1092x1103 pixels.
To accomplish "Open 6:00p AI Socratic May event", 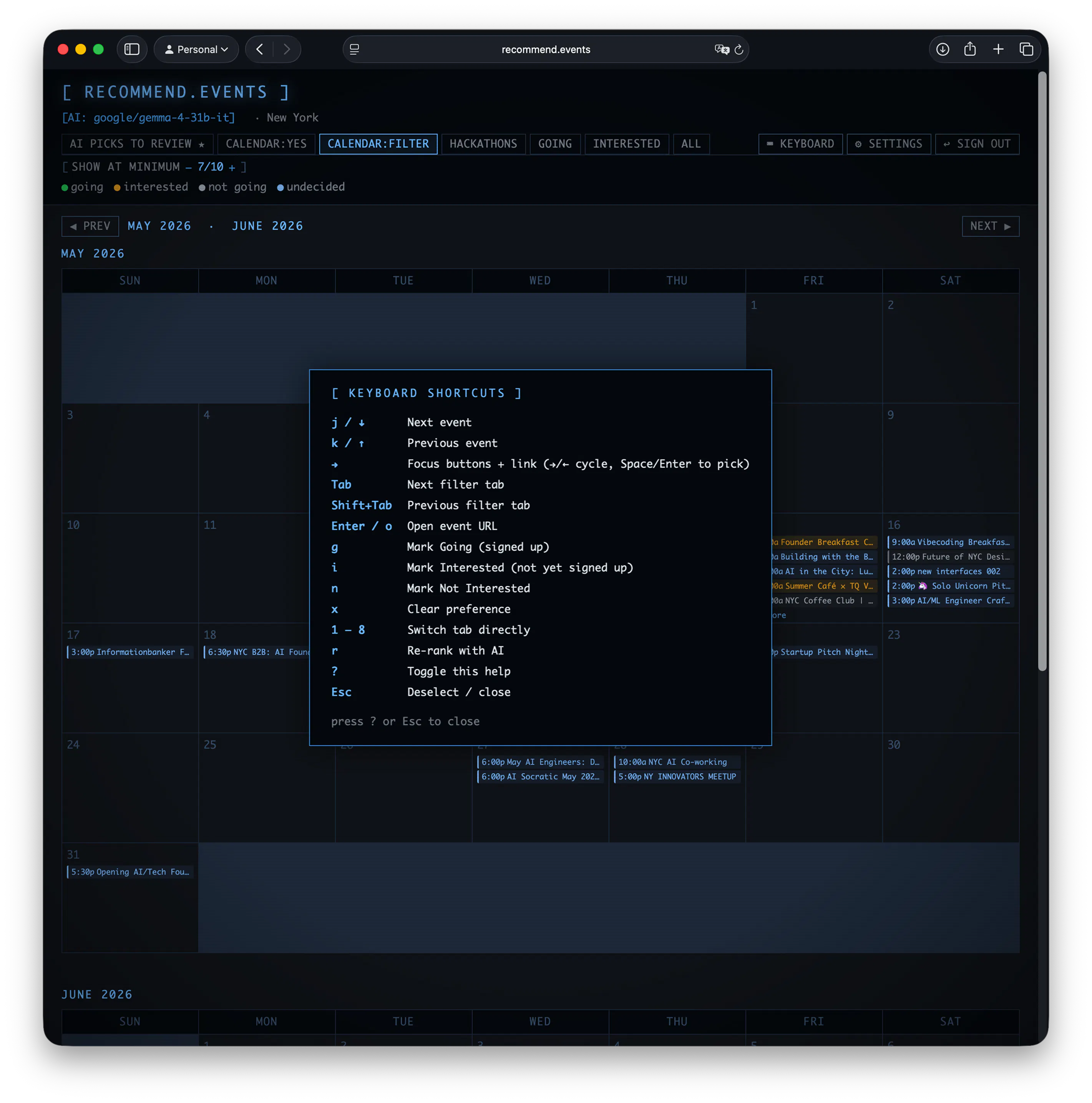I will click(540, 776).
